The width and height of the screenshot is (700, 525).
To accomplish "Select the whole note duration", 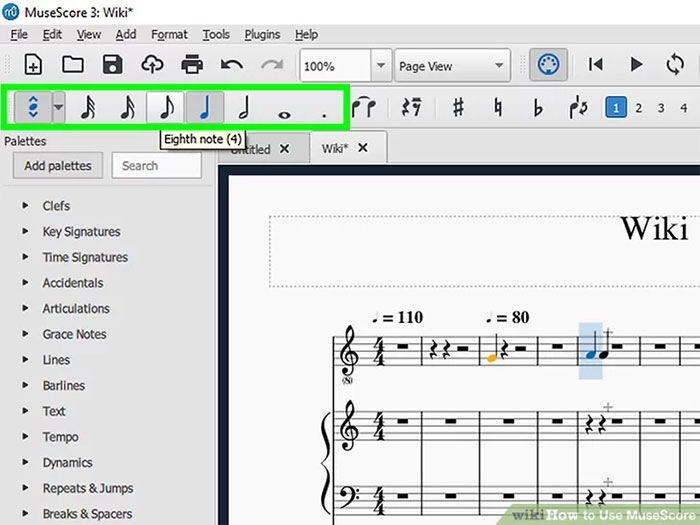I will pyautogui.click(x=285, y=110).
